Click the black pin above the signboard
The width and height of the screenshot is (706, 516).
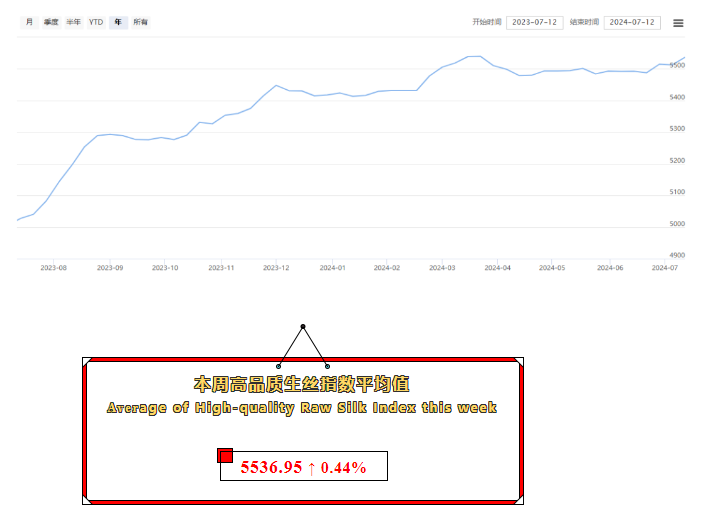(x=303, y=327)
